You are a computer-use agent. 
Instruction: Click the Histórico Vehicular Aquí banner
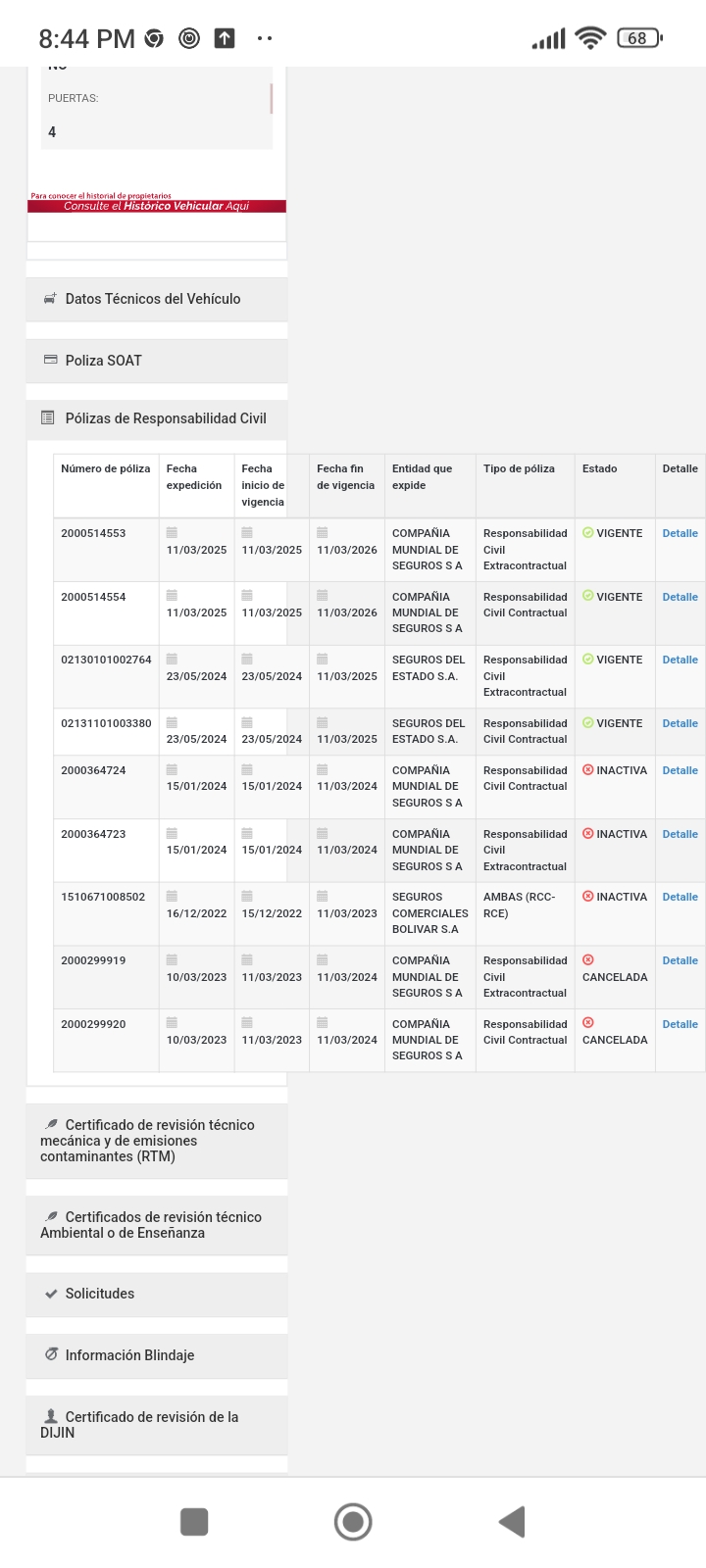click(157, 206)
